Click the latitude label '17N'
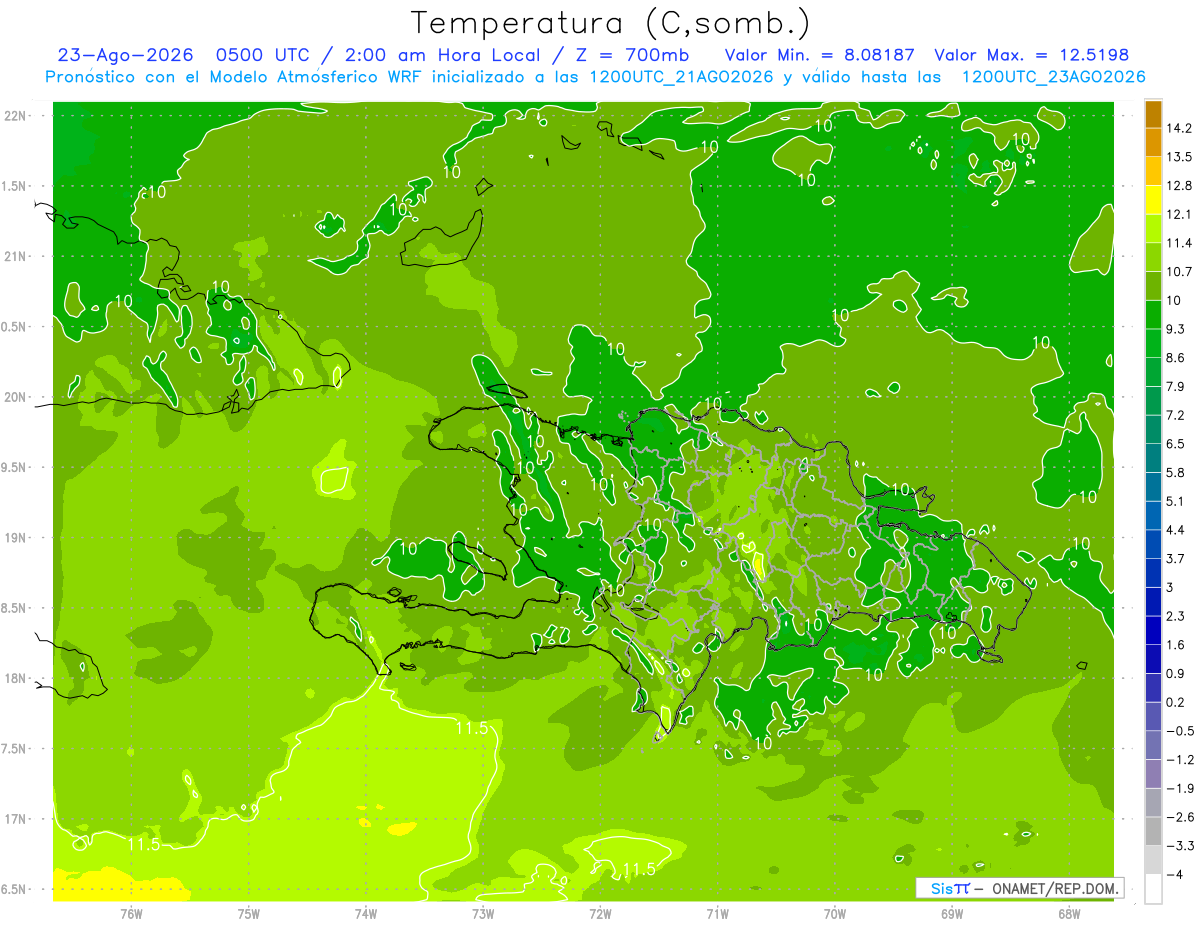The image size is (1200, 927). click(14, 819)
